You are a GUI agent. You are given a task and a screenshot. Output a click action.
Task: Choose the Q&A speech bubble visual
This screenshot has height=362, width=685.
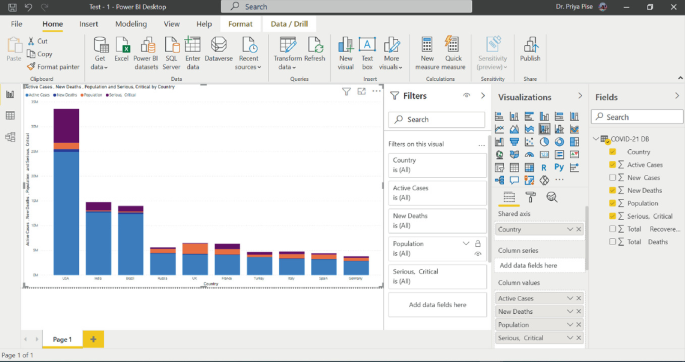click(x=514, y=180)
